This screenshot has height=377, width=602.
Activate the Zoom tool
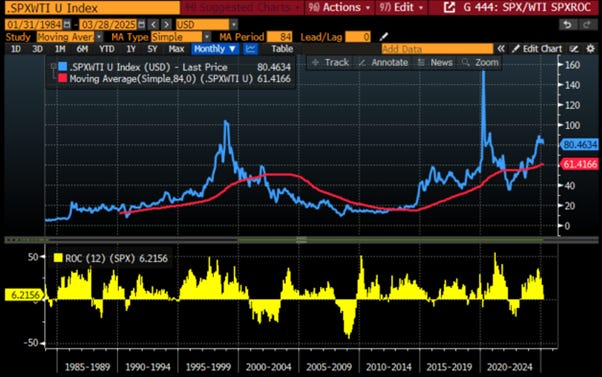[480, 62]
